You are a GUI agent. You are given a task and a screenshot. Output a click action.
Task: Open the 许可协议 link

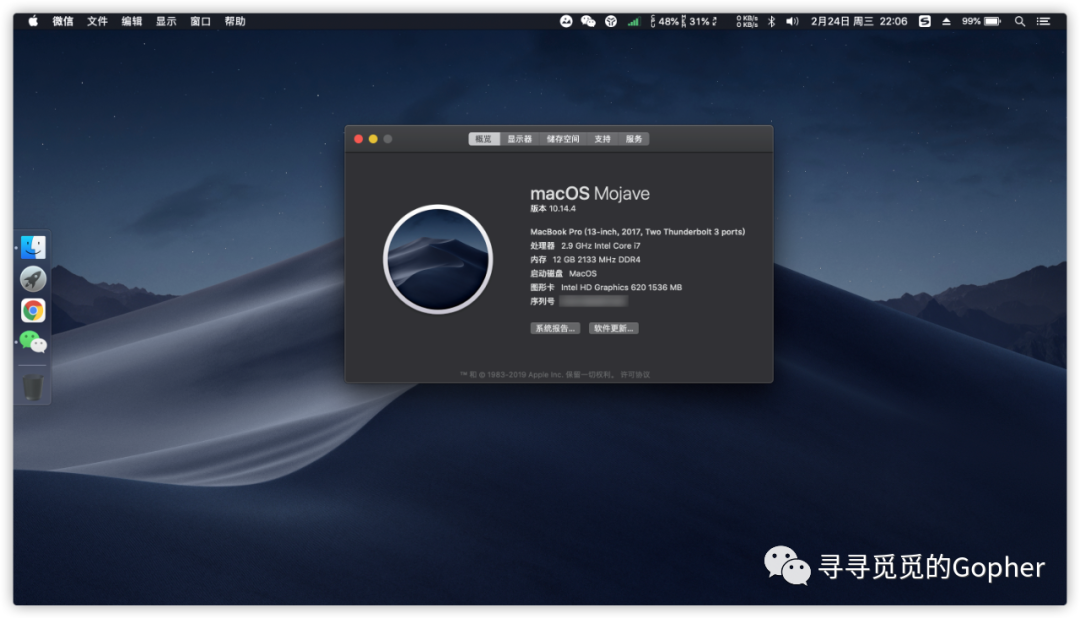635,375
